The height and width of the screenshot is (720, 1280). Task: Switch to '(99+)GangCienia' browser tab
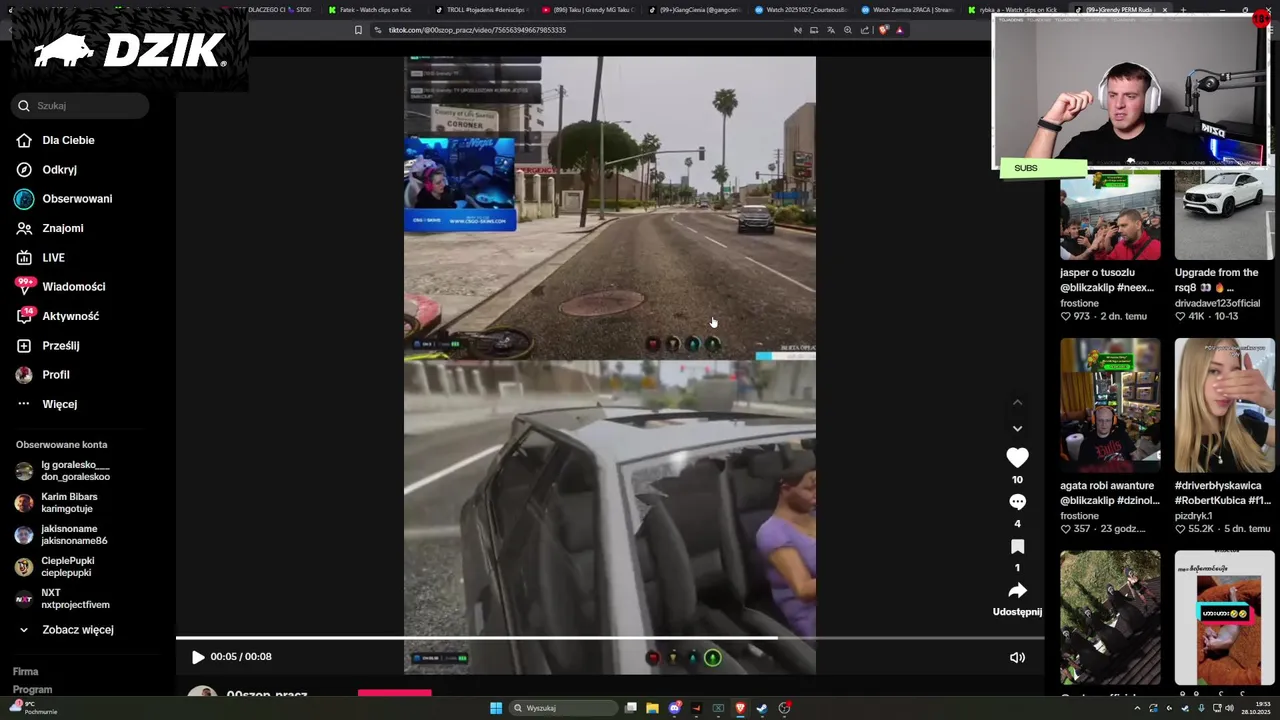click(694, 10)
